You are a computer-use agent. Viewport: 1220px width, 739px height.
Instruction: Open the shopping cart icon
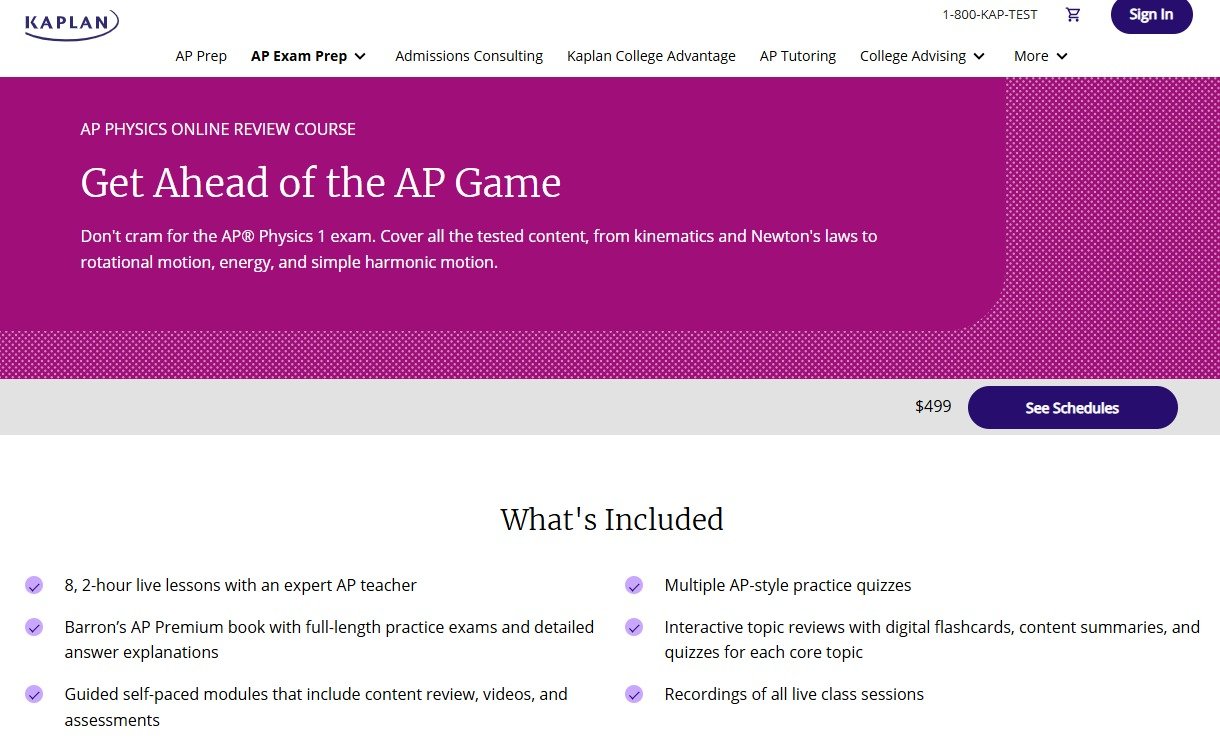(x=1073, y=15)
